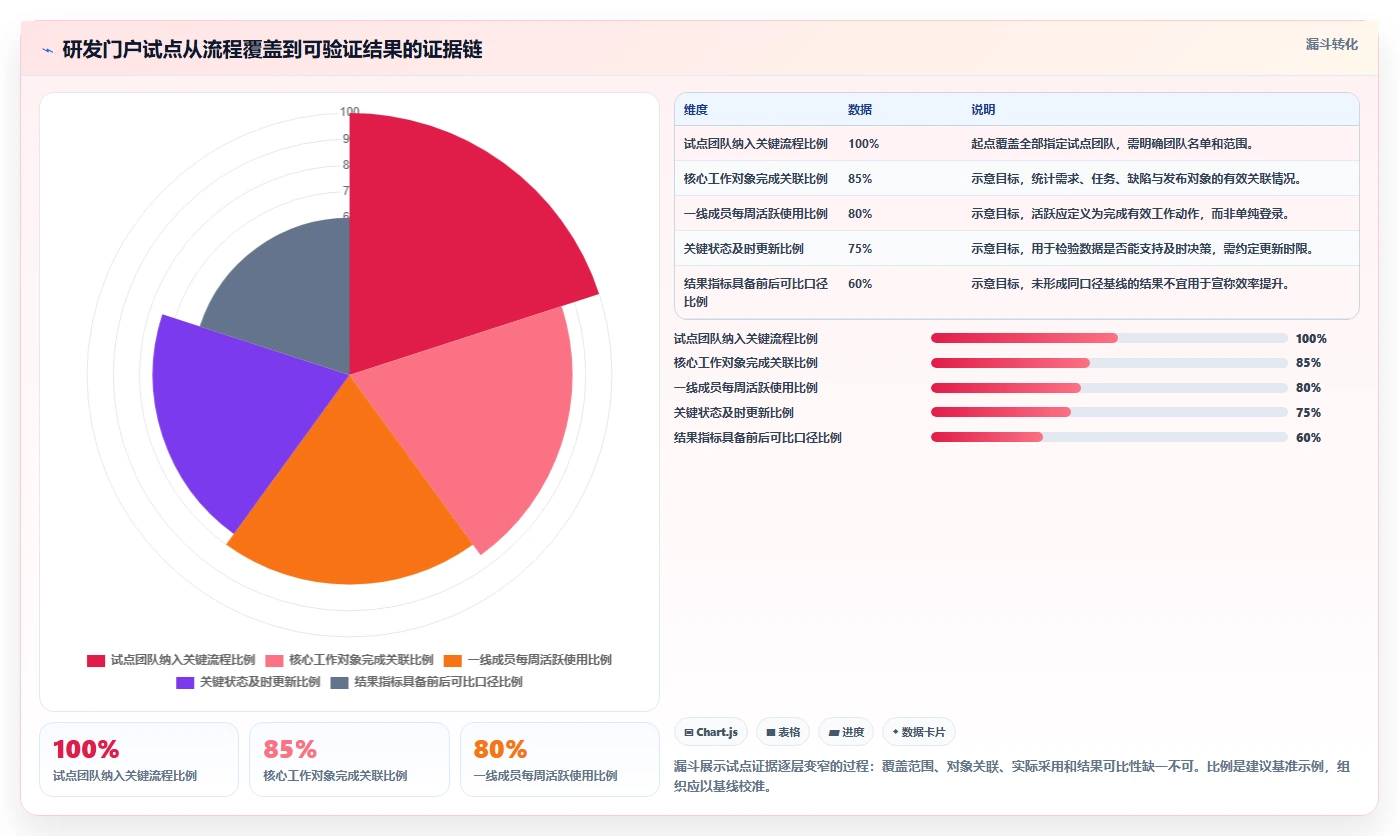Screen dimensions: 1399x836
Task: Toggle 结果指标具备前后可比口径比例 legend gray swatch
Action: coord(339,682)
